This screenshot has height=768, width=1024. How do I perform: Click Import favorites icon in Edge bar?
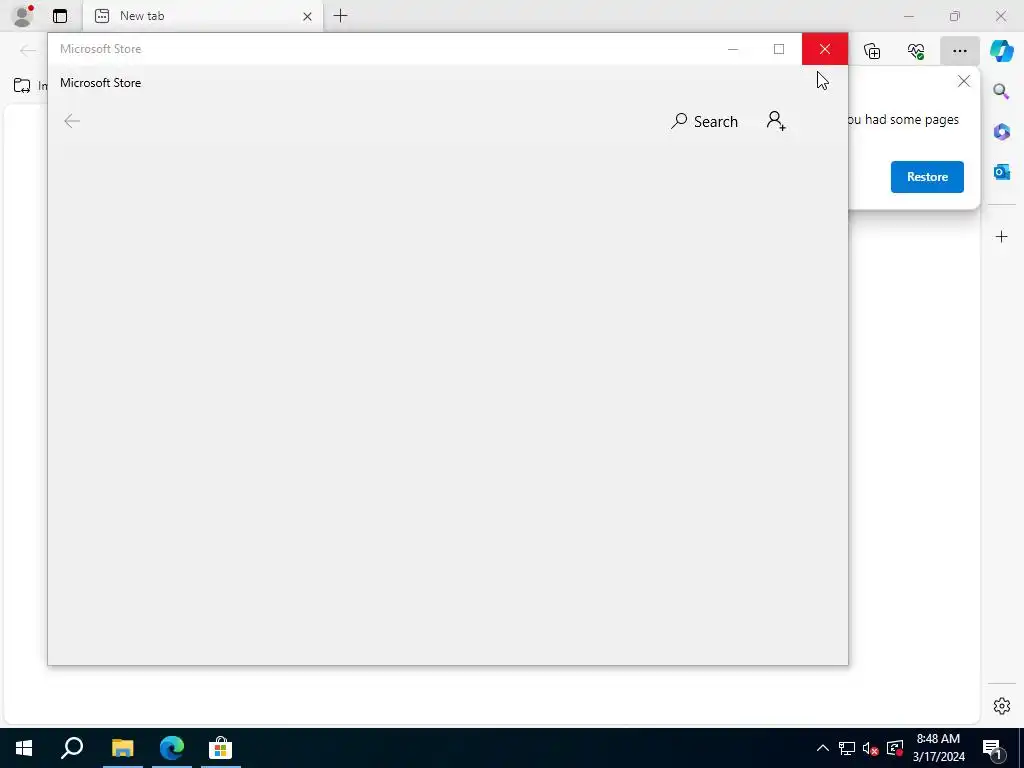click(x=22, y=86)
